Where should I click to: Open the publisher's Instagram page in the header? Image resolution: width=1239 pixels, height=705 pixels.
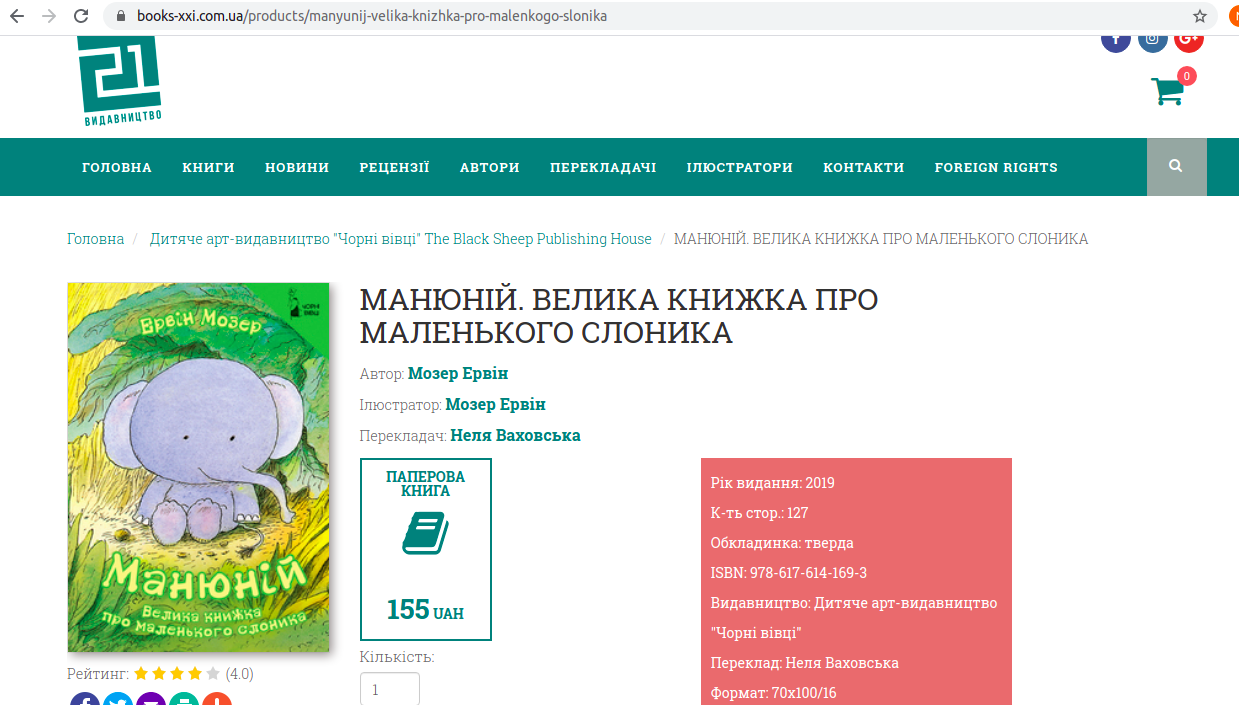pyautogui.click(x=1153, y=40)
